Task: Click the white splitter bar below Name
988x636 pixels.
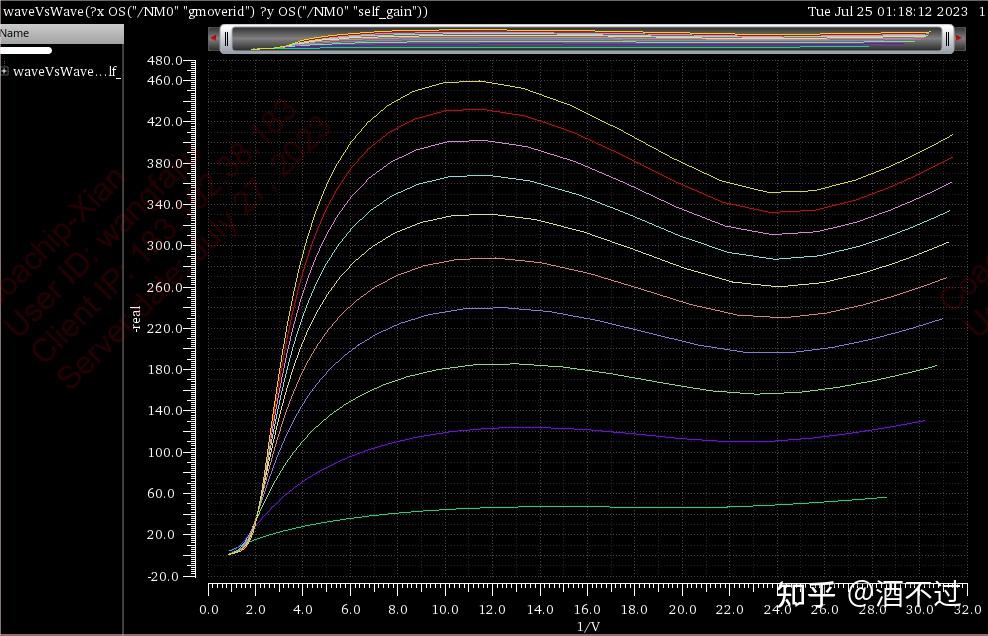Action: [x=25, y=50]
